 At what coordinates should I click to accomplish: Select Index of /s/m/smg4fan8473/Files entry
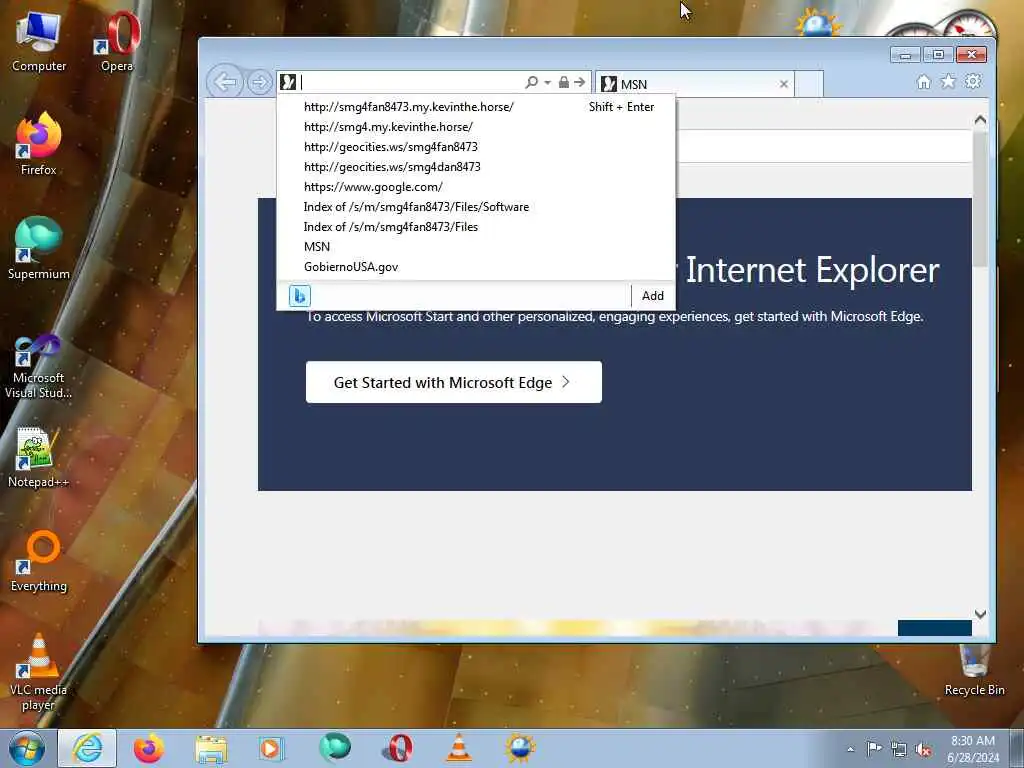[476, 227]
